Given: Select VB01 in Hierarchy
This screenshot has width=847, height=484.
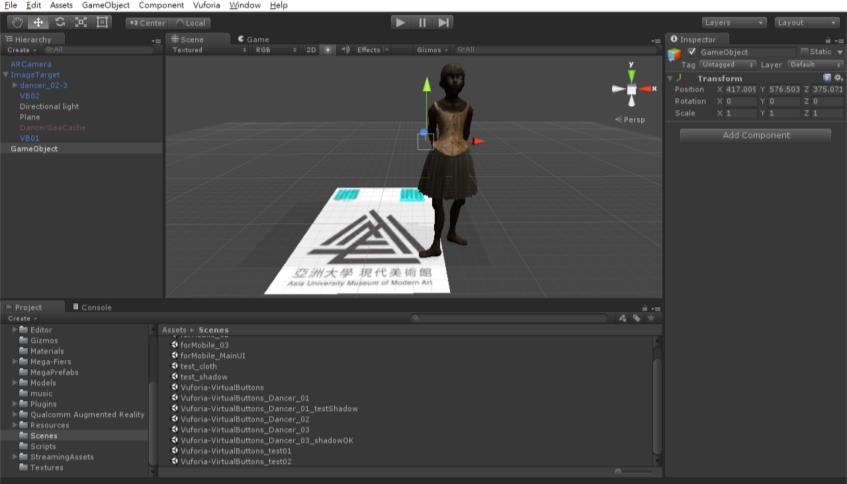Looking at the screenshot, I should pyautogui.click(x=29, y=138).
